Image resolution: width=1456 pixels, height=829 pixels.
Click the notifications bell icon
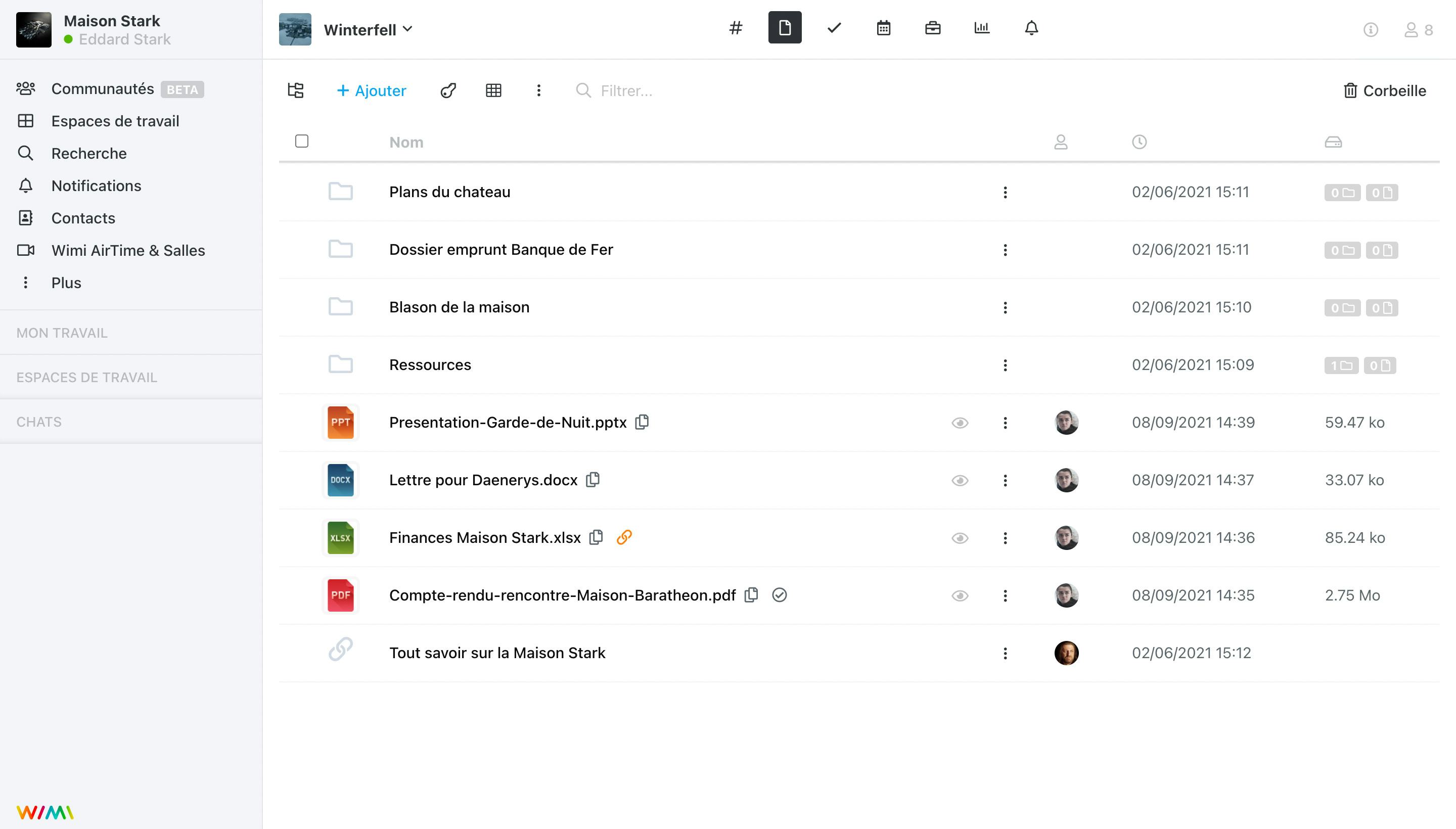pyautogui.click(x=1030, y=28)
